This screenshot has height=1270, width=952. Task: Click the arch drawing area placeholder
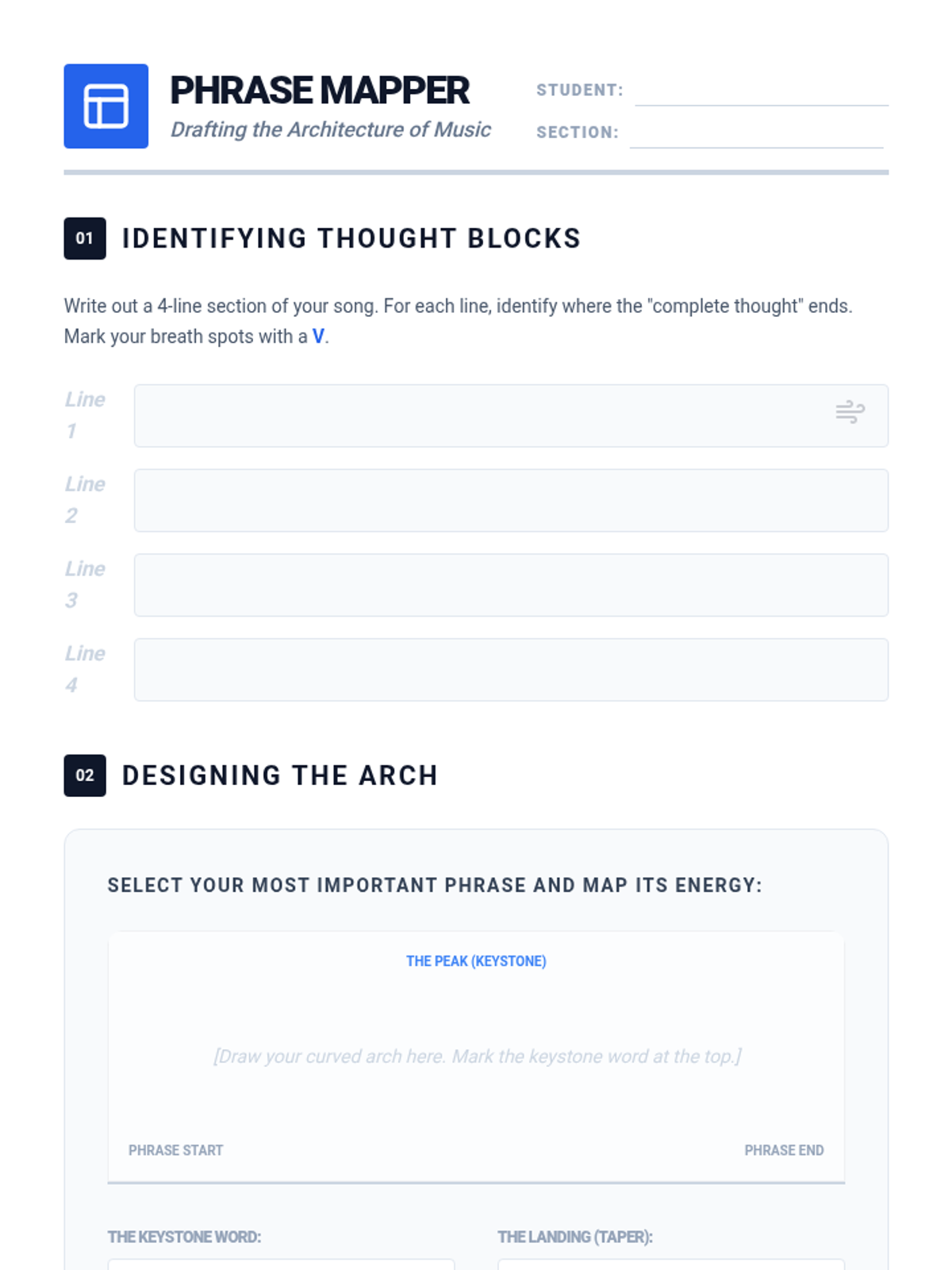[476, 1056]
